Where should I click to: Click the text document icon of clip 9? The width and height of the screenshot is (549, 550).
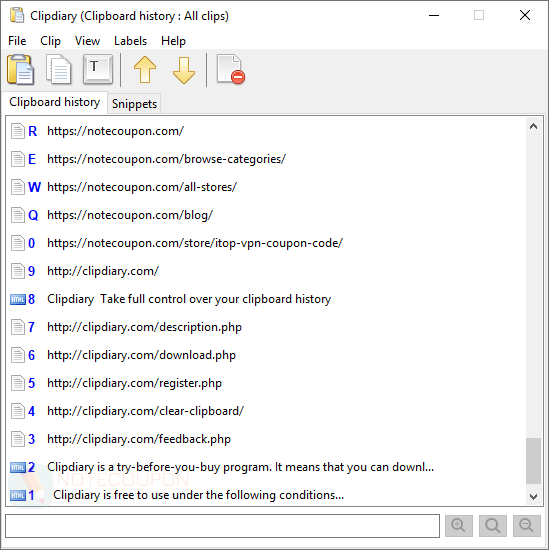click(18, 271)
